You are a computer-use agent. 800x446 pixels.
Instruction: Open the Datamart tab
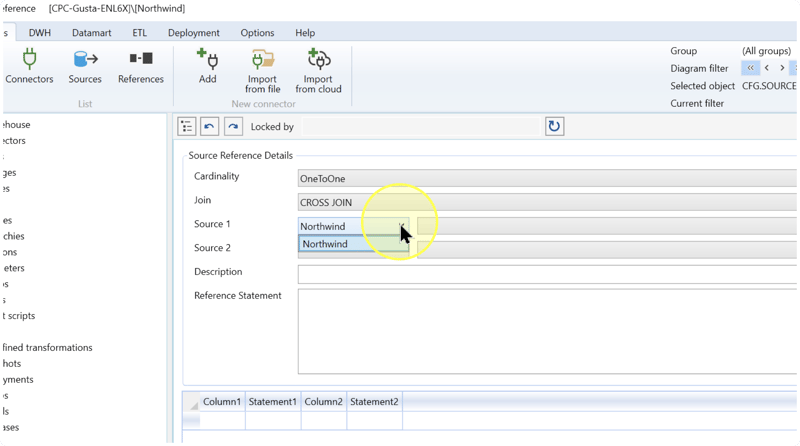(91, 33)
